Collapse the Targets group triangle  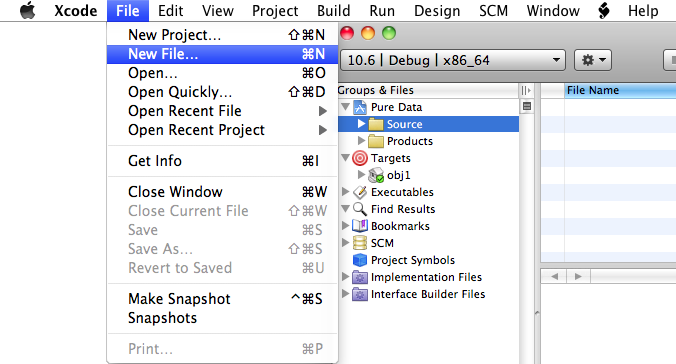pyautogui.click(x=345, y=158)
